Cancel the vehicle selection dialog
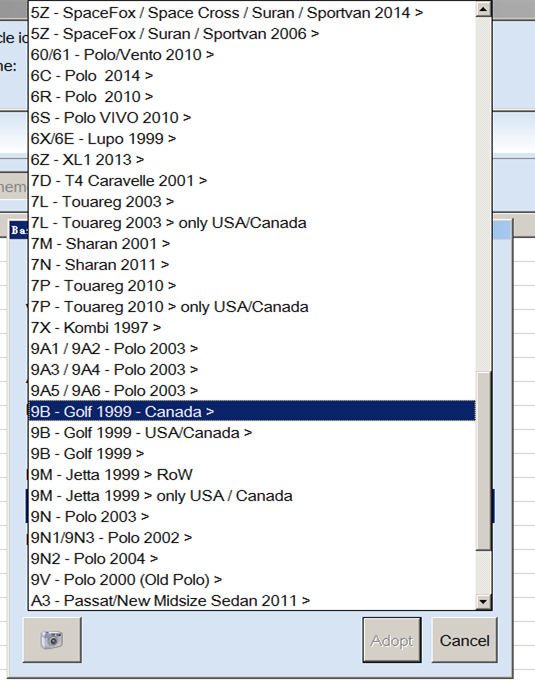 coord(464,640)
